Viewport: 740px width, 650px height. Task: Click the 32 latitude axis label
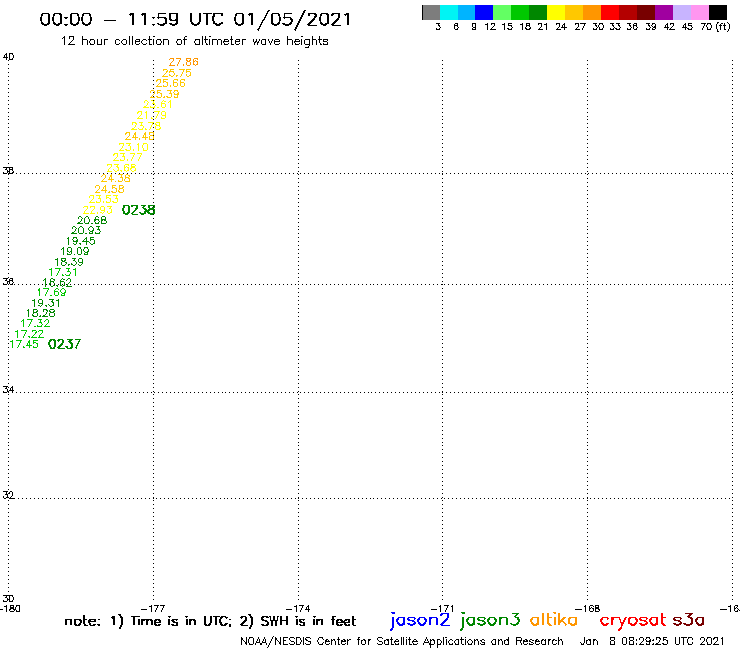(8, 495)
